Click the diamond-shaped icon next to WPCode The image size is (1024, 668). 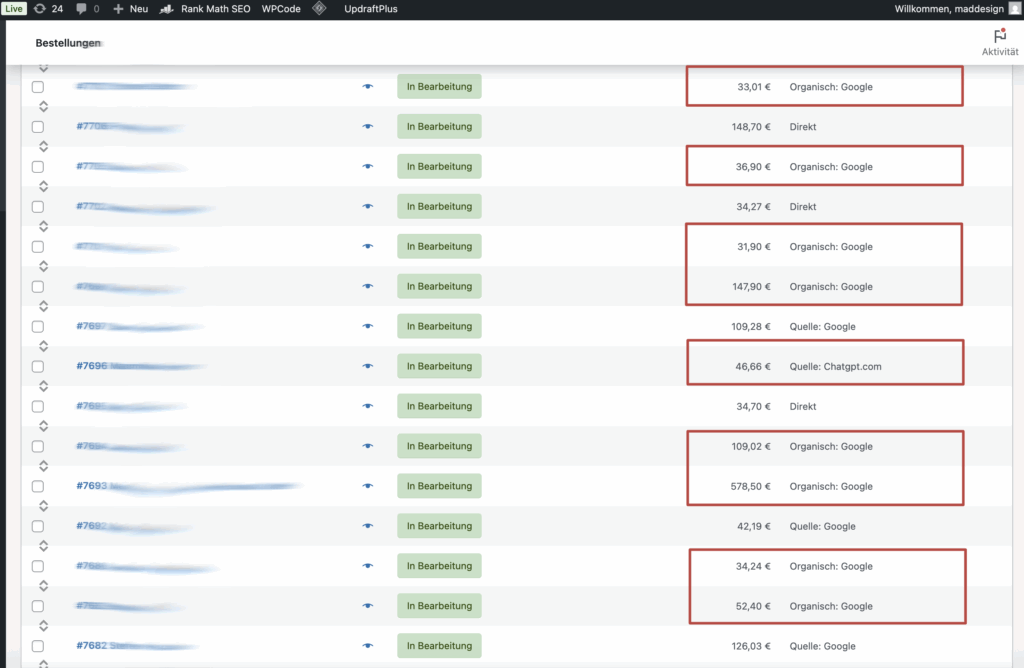319,8
